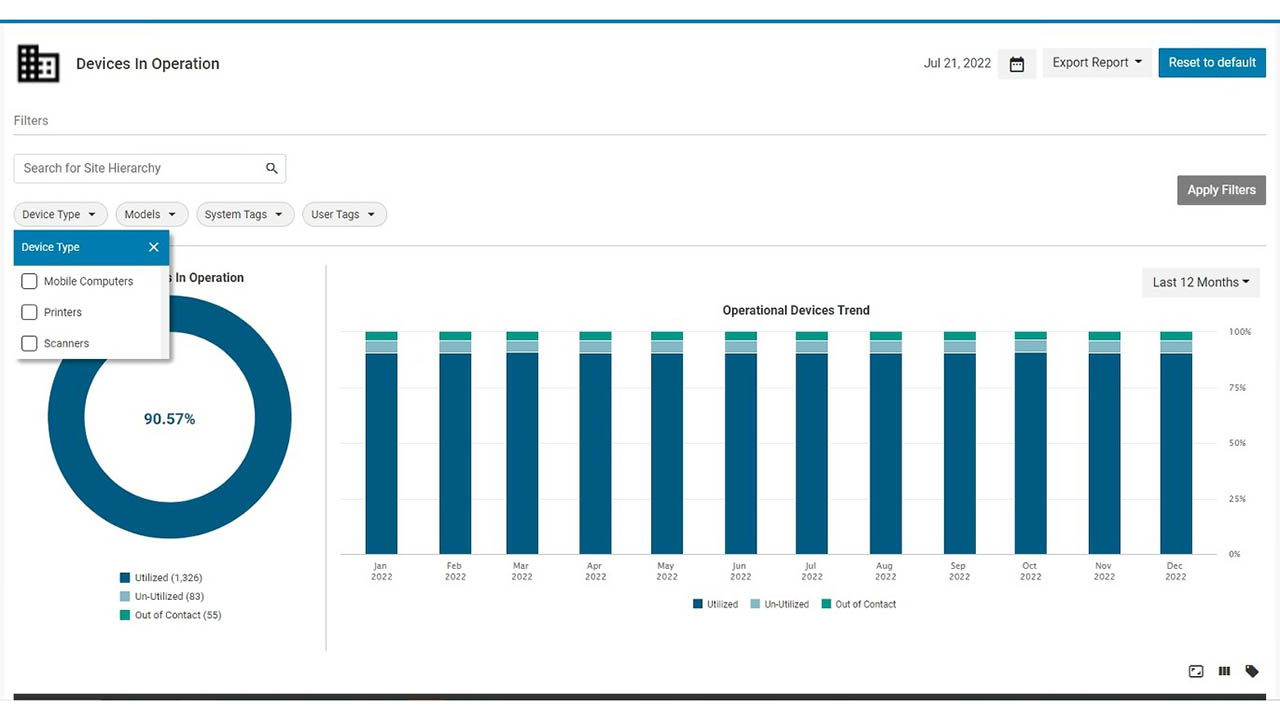This screenshot has height=720, width=1280.
Task: Toggle the Un-Utilized series in trend chart legend
Action: pos(780,604)
